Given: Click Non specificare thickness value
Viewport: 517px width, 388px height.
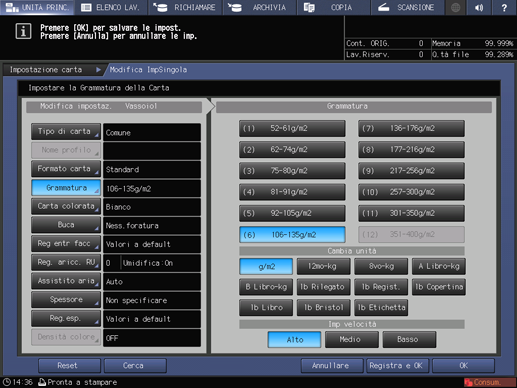Looking at the screenshot, I should 152,300.
